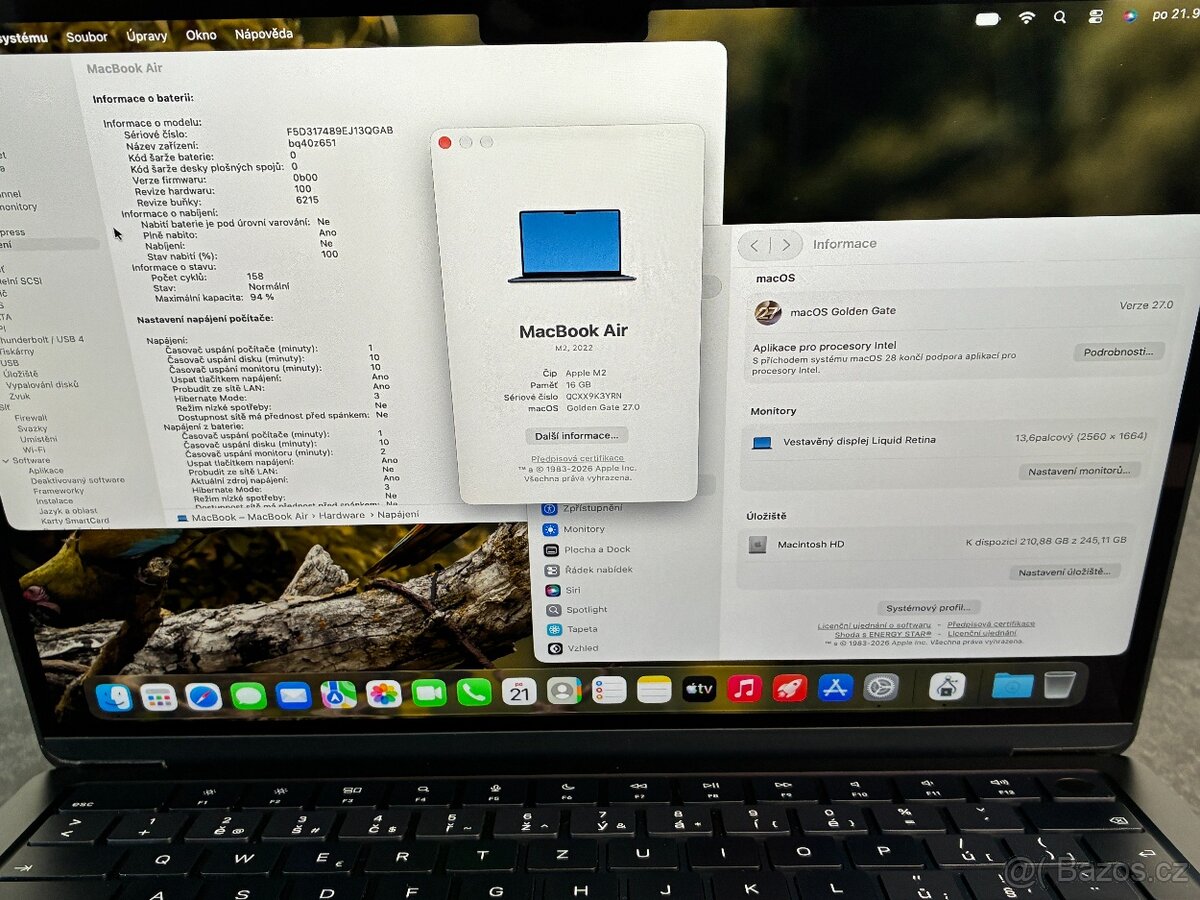This screenshot has height=900, width=1200.
Task: Select Aplikace under Software
Action: pos(46,471)
